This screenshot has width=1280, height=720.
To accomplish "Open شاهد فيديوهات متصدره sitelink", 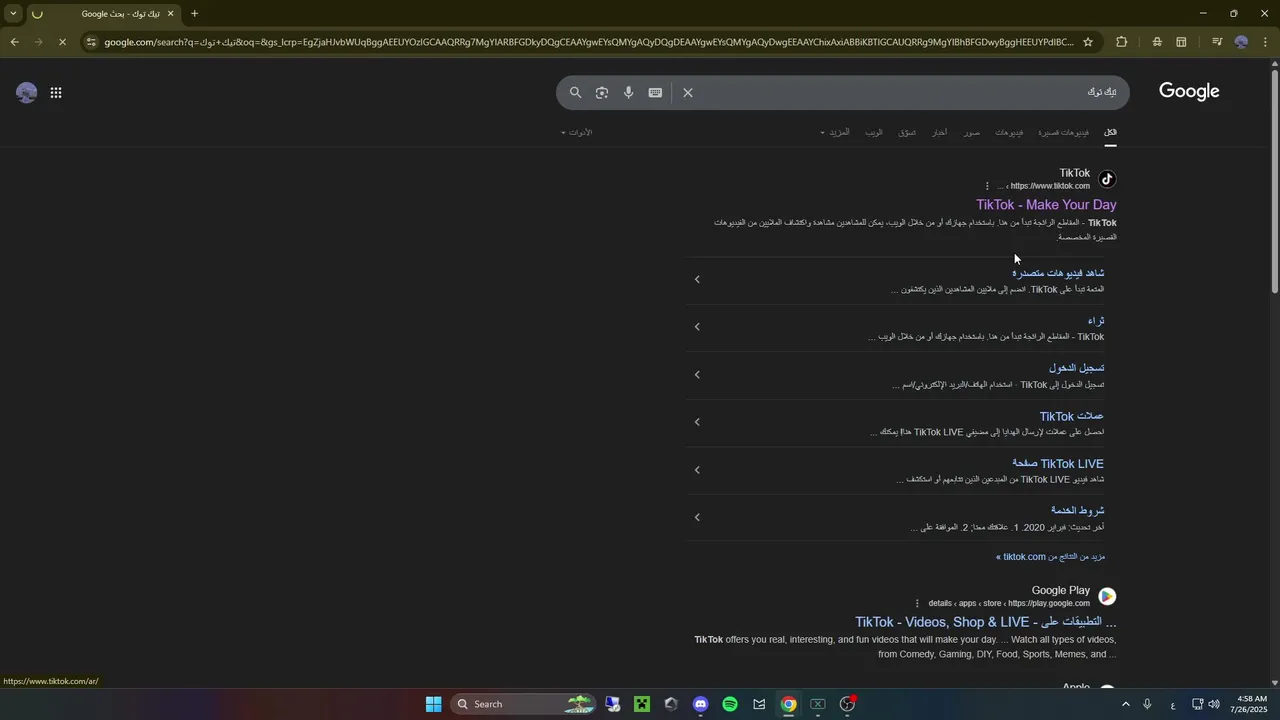I will pos(1058,273).
